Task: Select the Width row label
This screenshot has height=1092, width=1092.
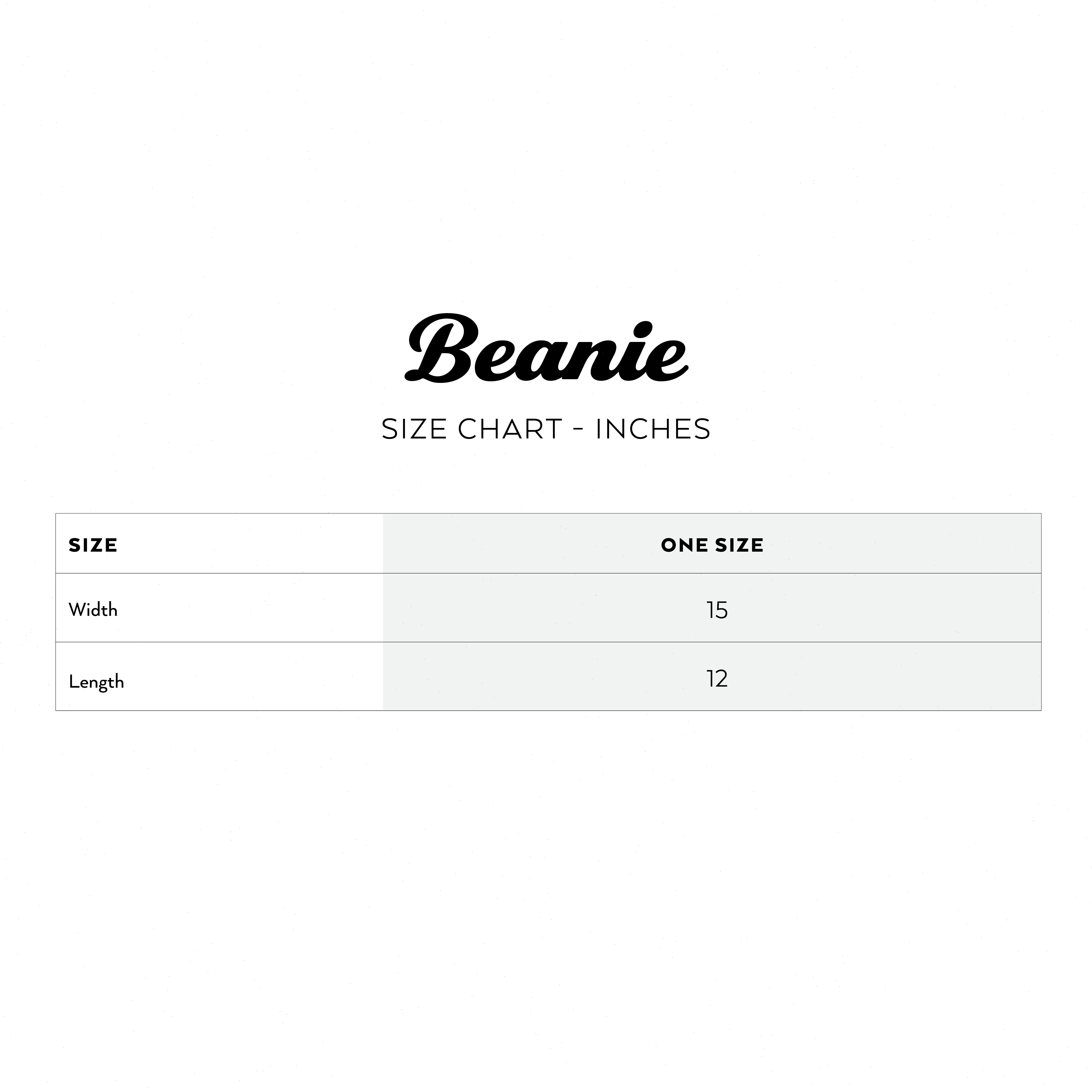Action: pyautogui.click(x=93, y=610)
